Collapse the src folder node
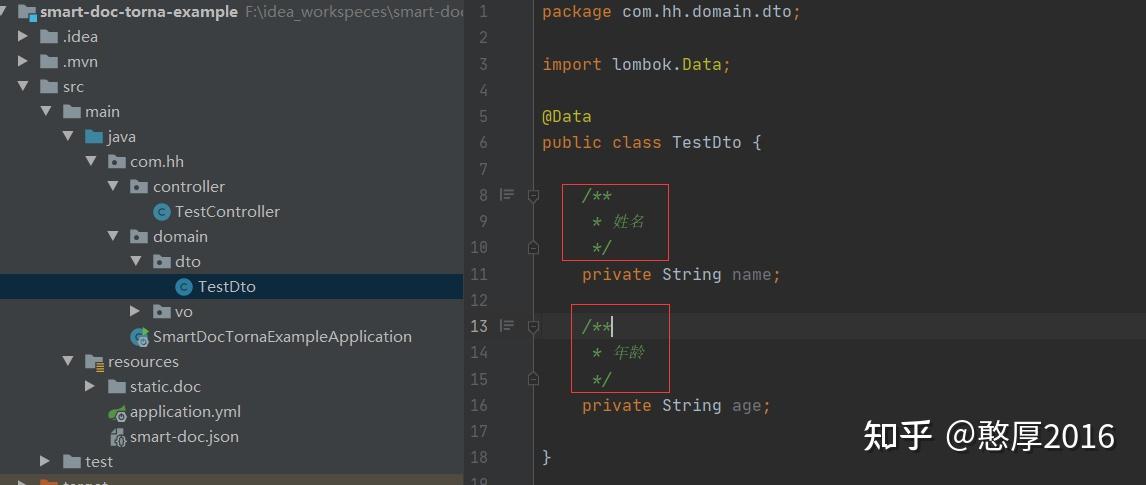The width and height of the screenshot is (1146, 485). (23, 87)
